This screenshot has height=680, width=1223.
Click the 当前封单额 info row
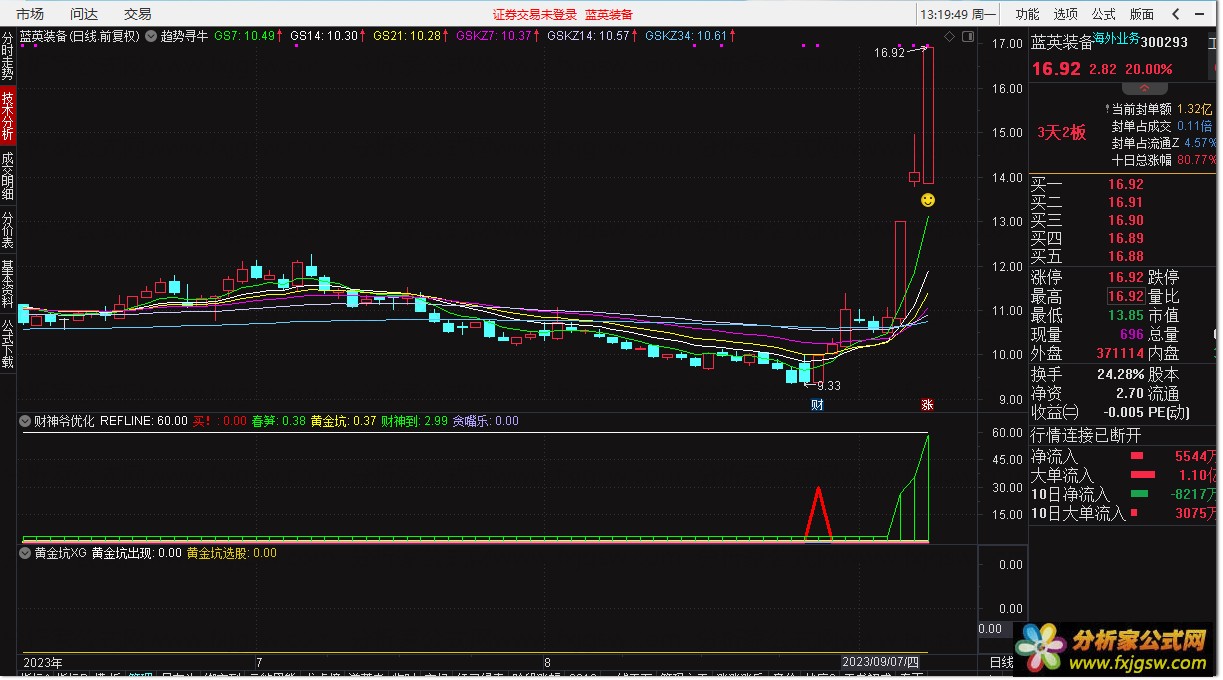tap(1162, 108)
